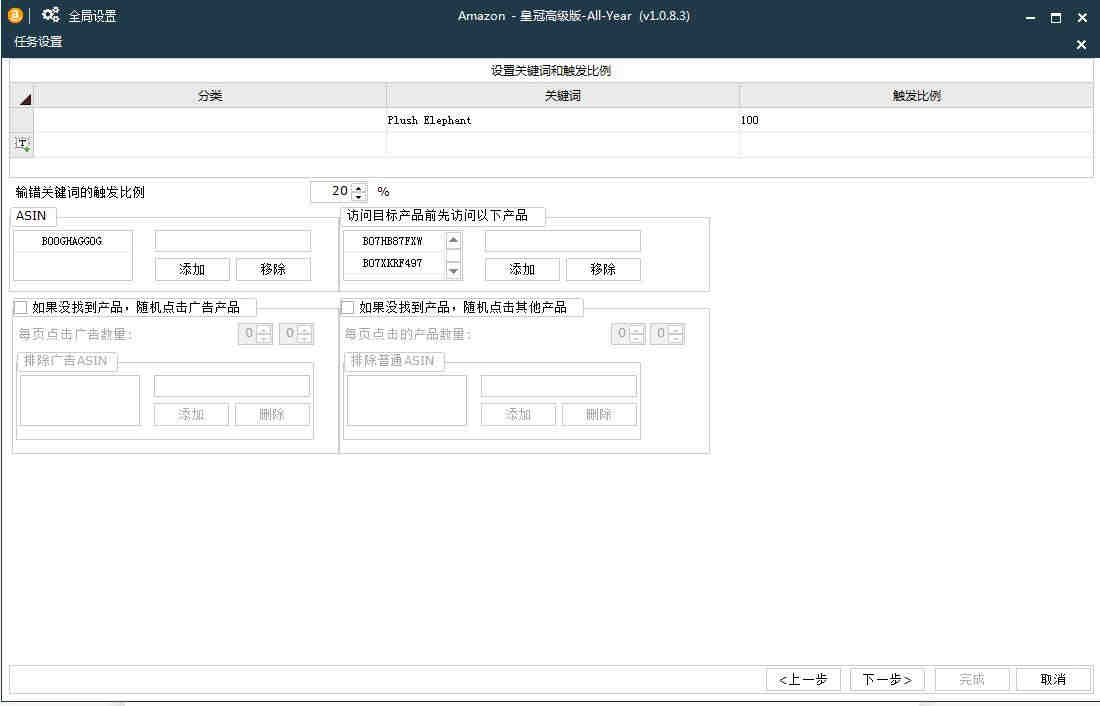Select the trigger ratio cell showing 100
The image size is (1100, 706).
pyautogui.click(x=915, y=120)
